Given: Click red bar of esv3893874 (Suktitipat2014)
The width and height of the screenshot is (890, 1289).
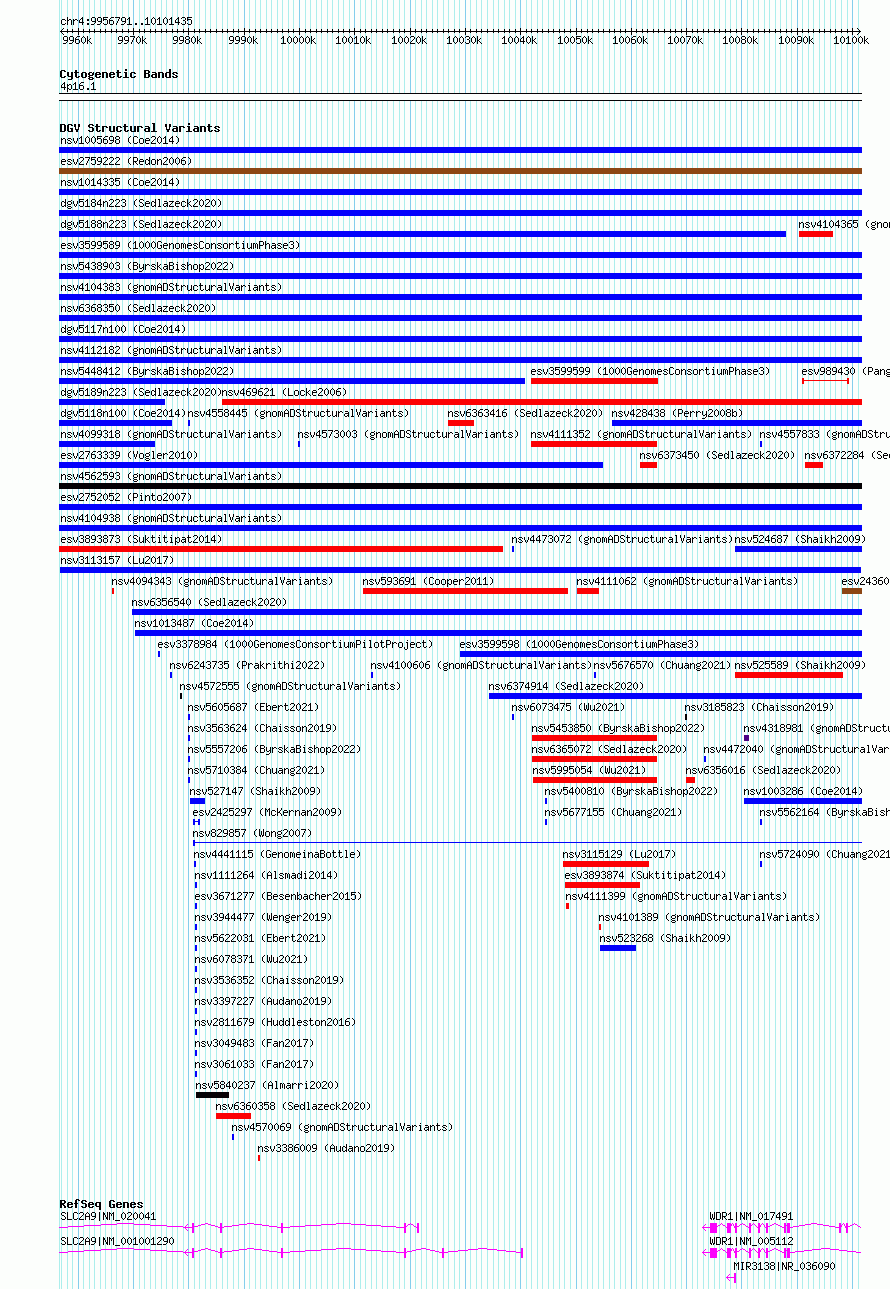Looking at the screenshot, I should click(x=602, y=885).
